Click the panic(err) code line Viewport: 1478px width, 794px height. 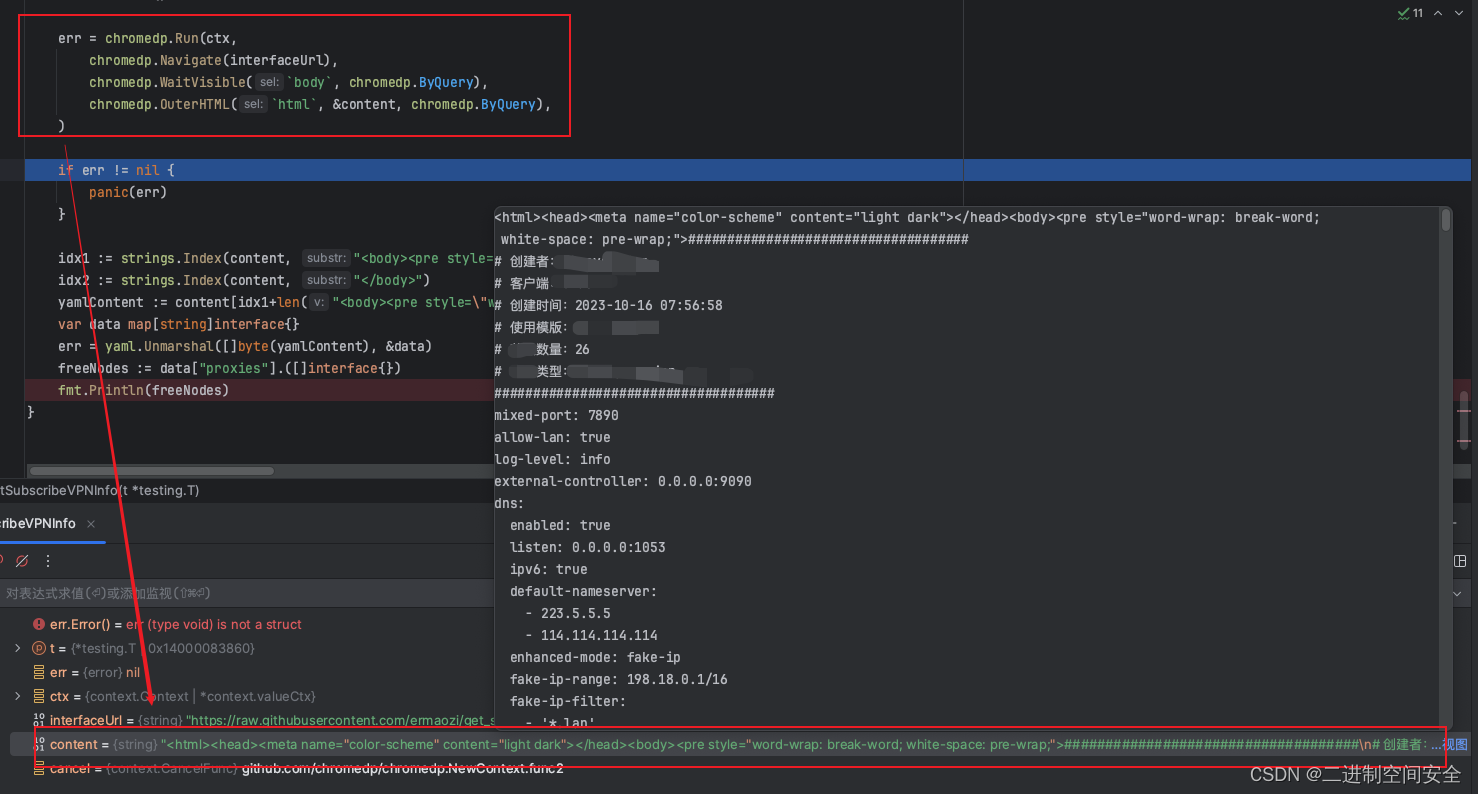[128, 192]
